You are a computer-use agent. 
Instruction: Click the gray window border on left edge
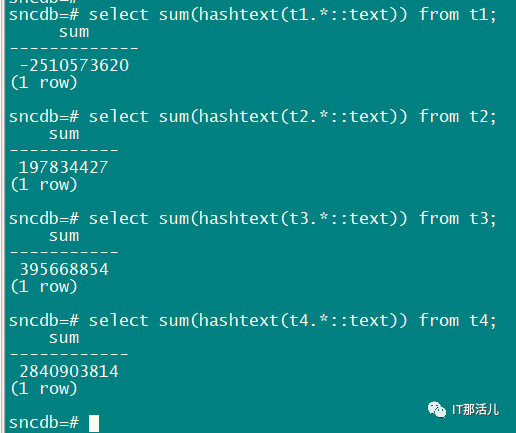pyautogui.click(x=3, y=217)
